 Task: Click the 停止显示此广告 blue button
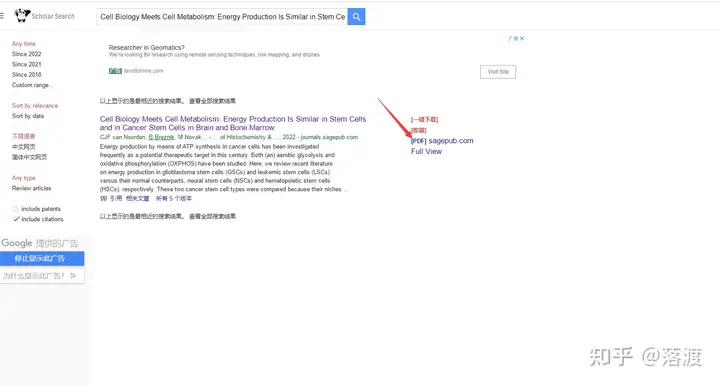(x=42, y=258)
